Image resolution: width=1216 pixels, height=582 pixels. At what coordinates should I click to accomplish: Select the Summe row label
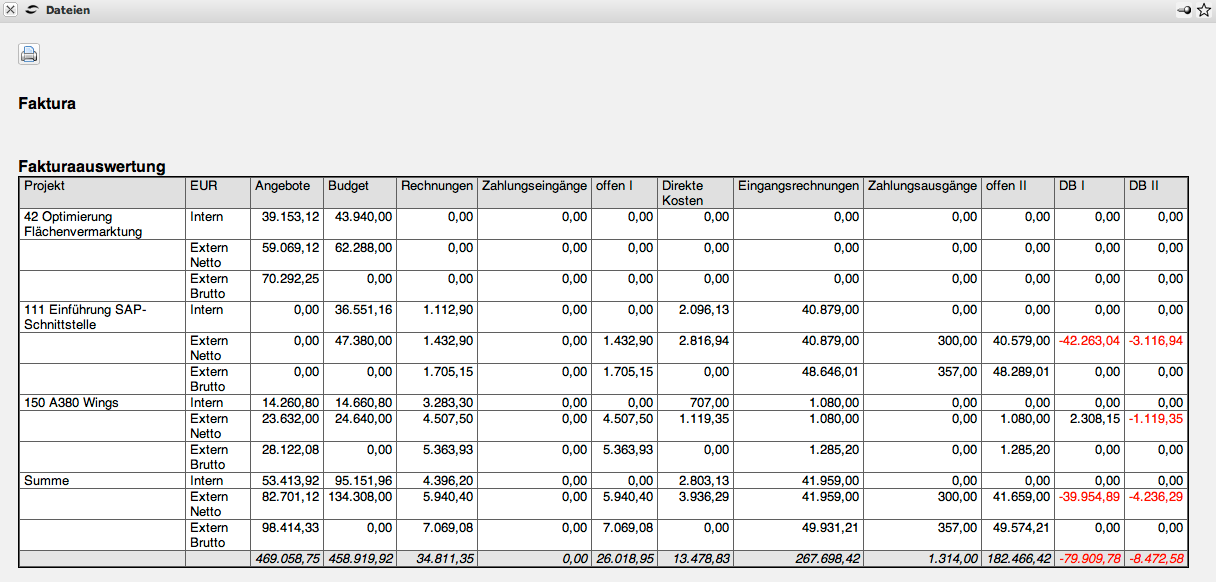pyautogui.click(x=45, y=481)
